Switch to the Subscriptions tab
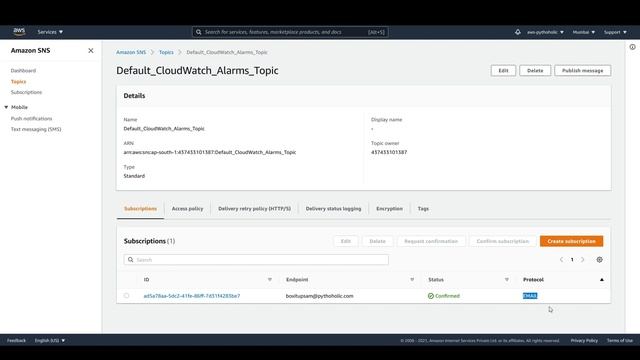This screenshot has width=640, height=360. coord(140,209)
